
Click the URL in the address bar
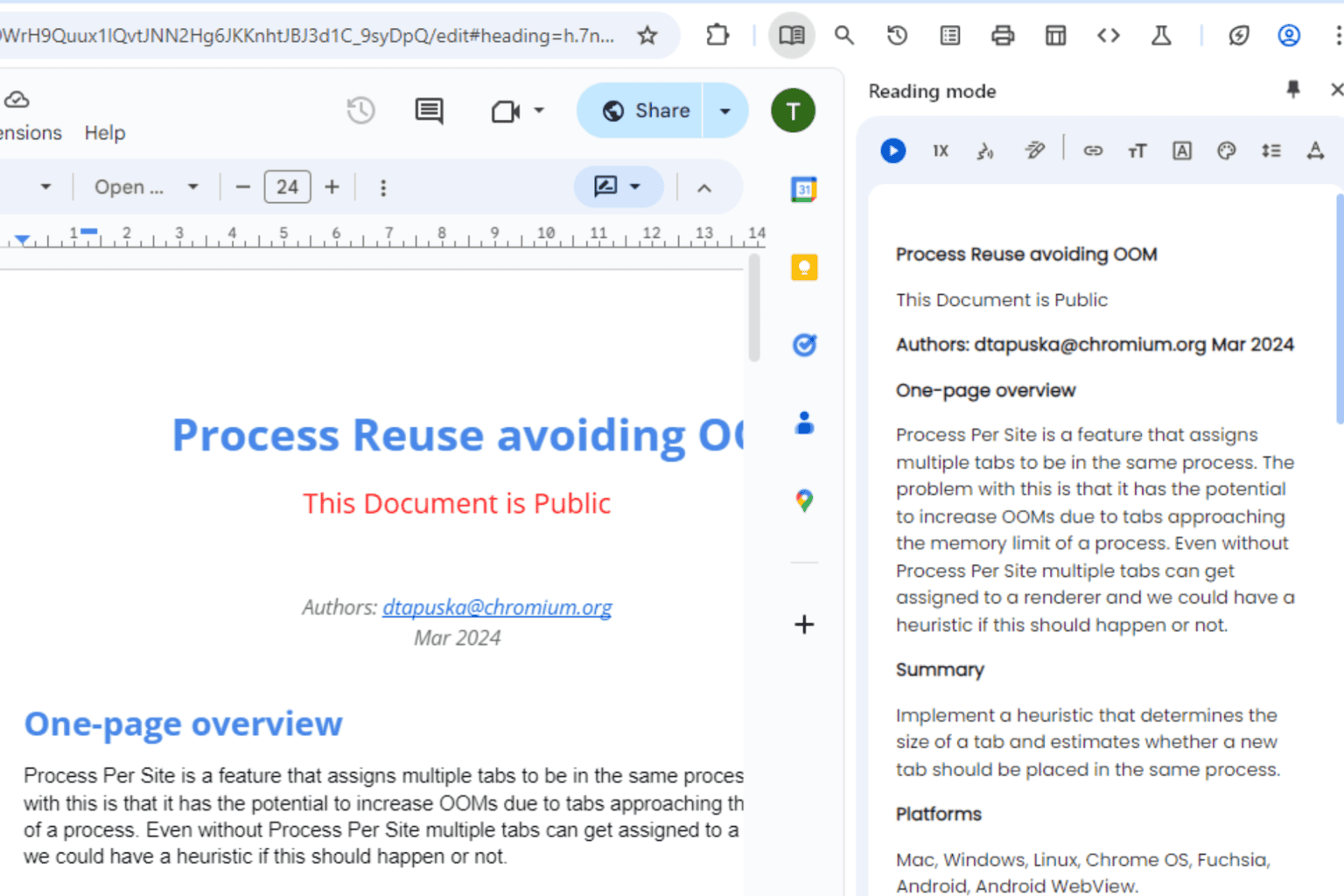(307, 36)
